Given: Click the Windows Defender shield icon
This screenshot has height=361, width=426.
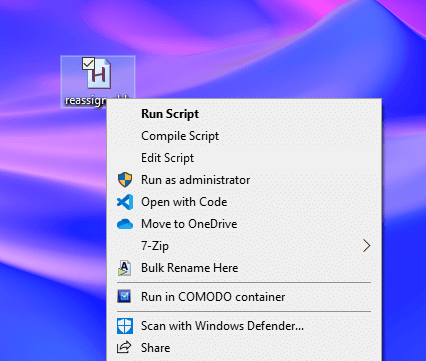Looking at the screenshot, I should [x=125, y=326].
